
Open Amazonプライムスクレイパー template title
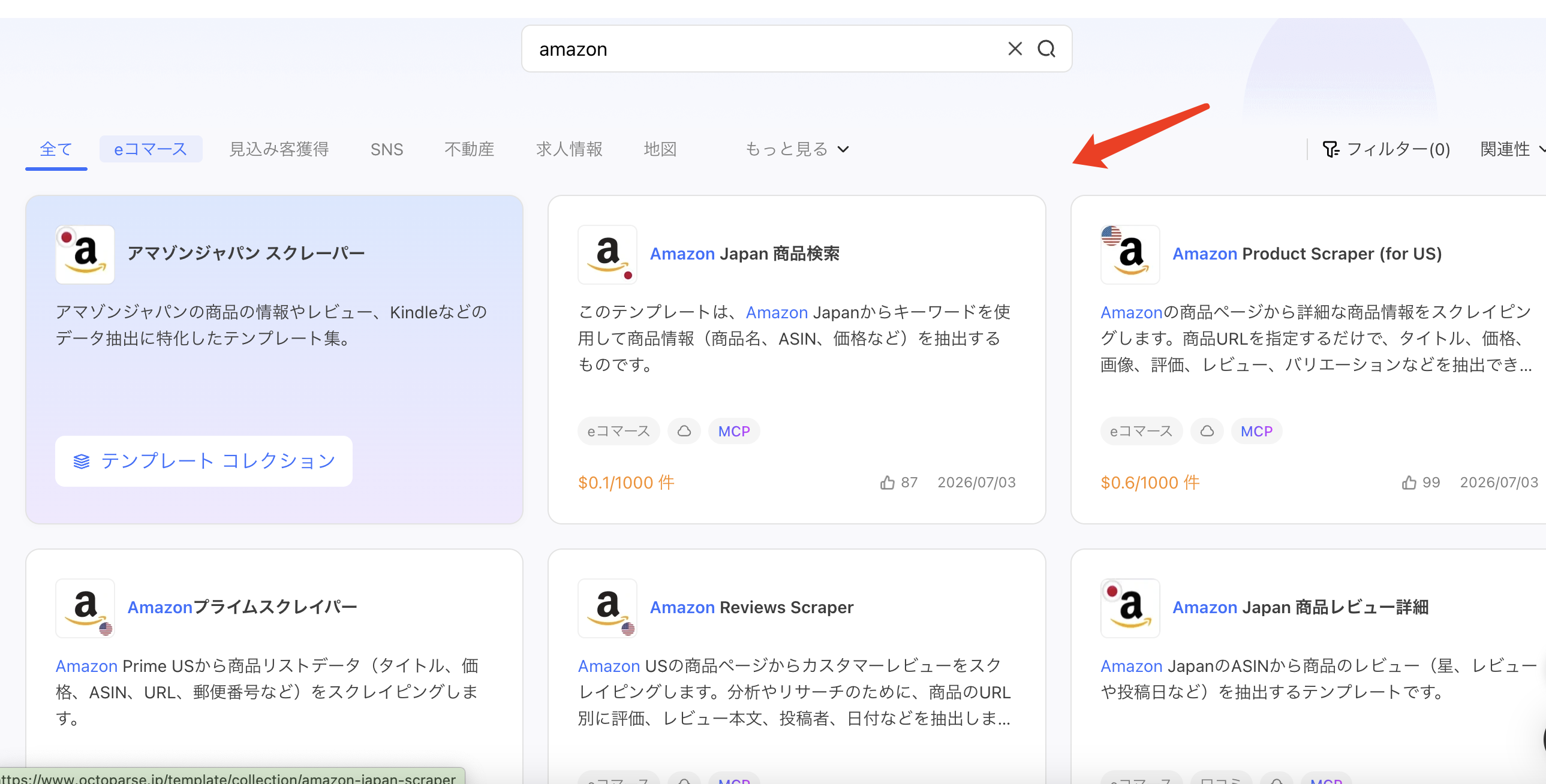pos(242,607)
